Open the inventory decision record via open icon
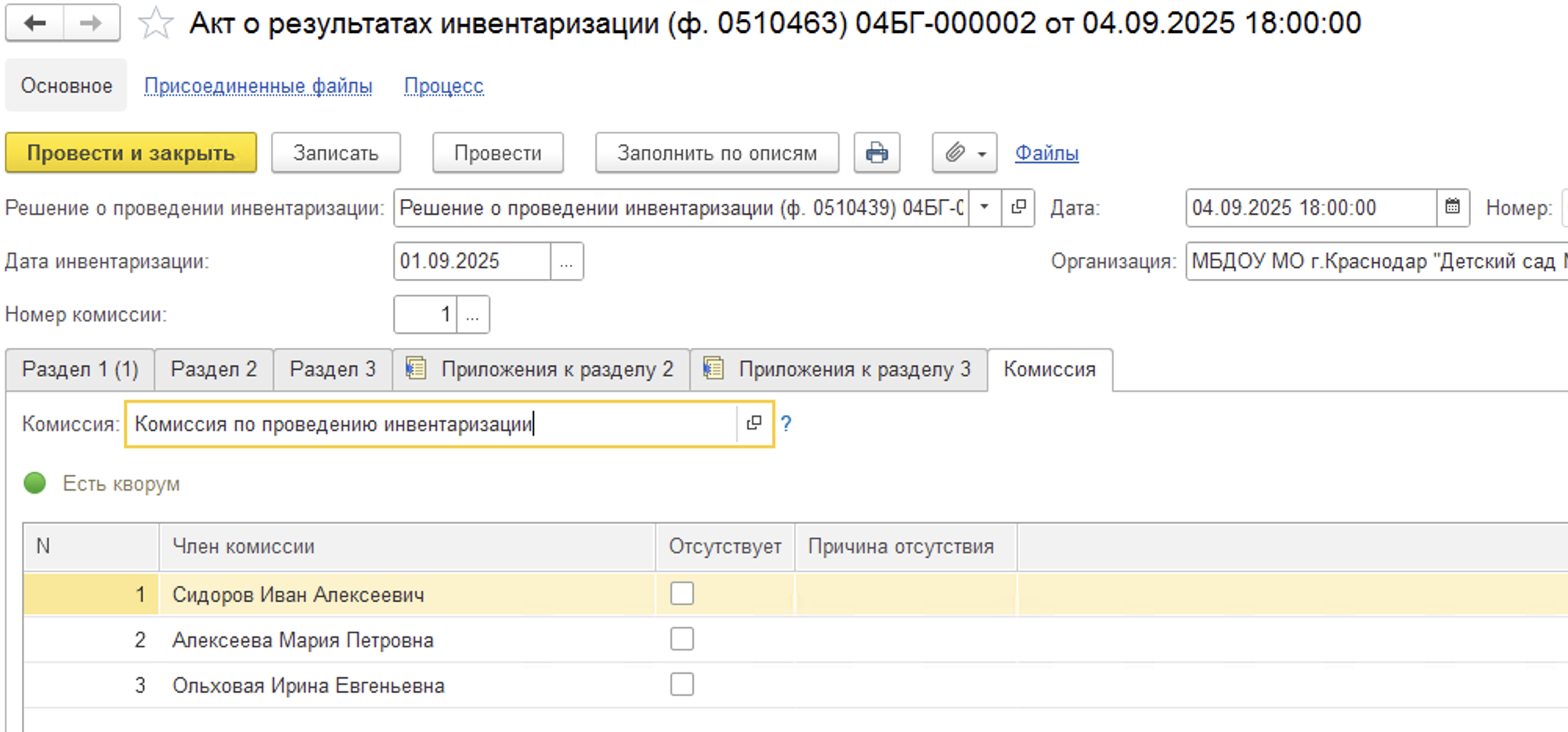This screenshot has height=732, width=1568. (x=1018, y=208)
